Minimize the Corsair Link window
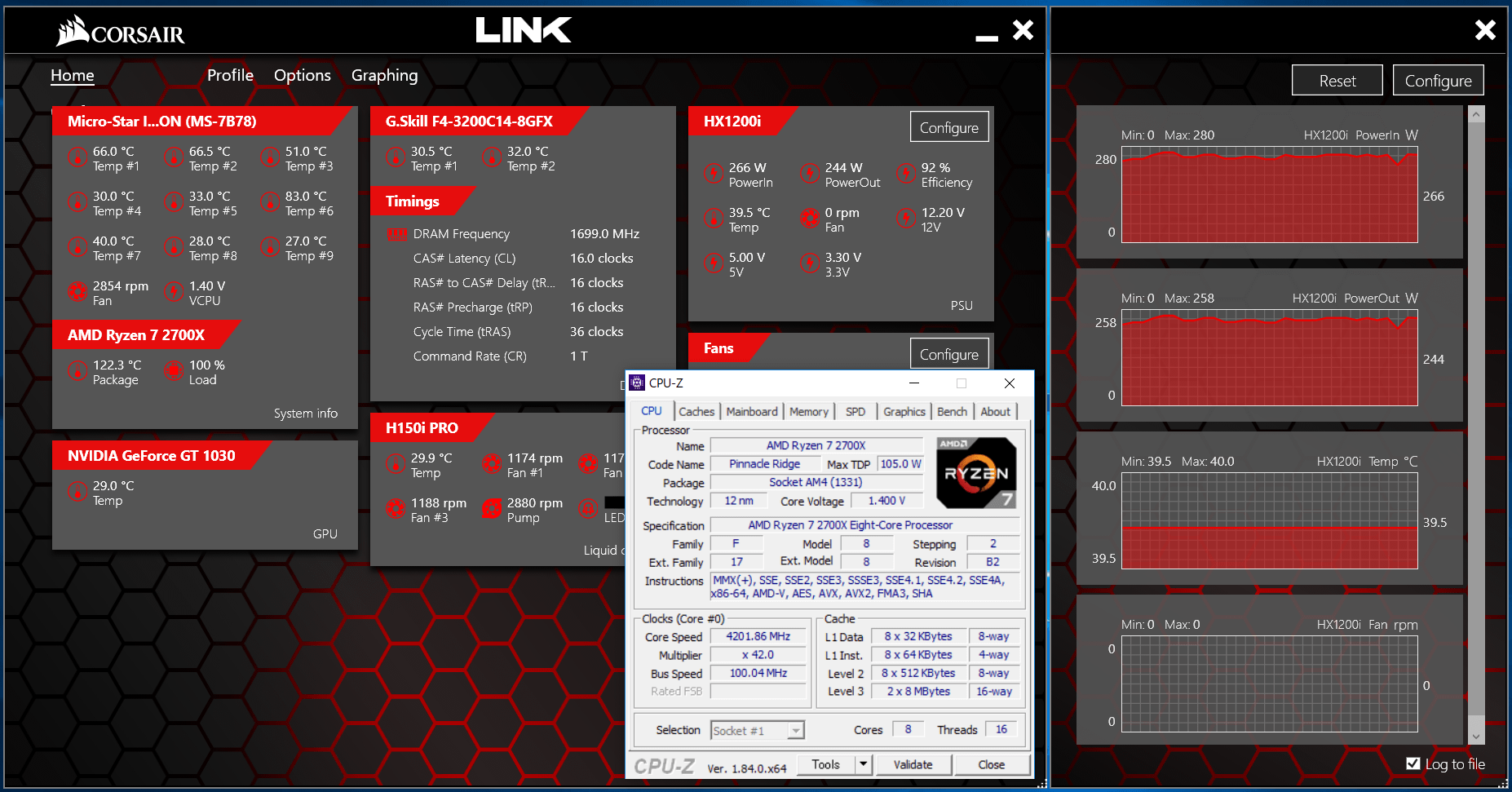1512x792 pixels. point(987,38)
